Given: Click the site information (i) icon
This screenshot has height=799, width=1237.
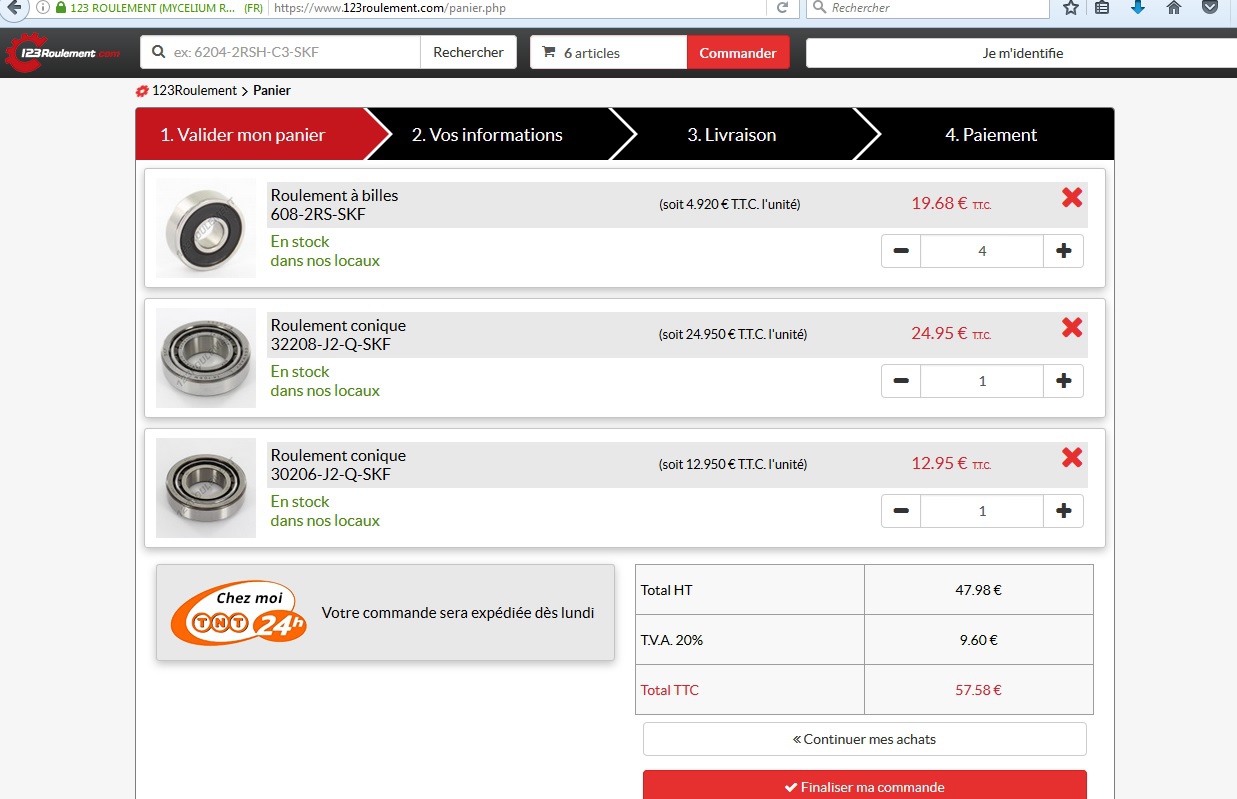Looking at the screenshot, I should pyautogui.click(x=42, y=8).
